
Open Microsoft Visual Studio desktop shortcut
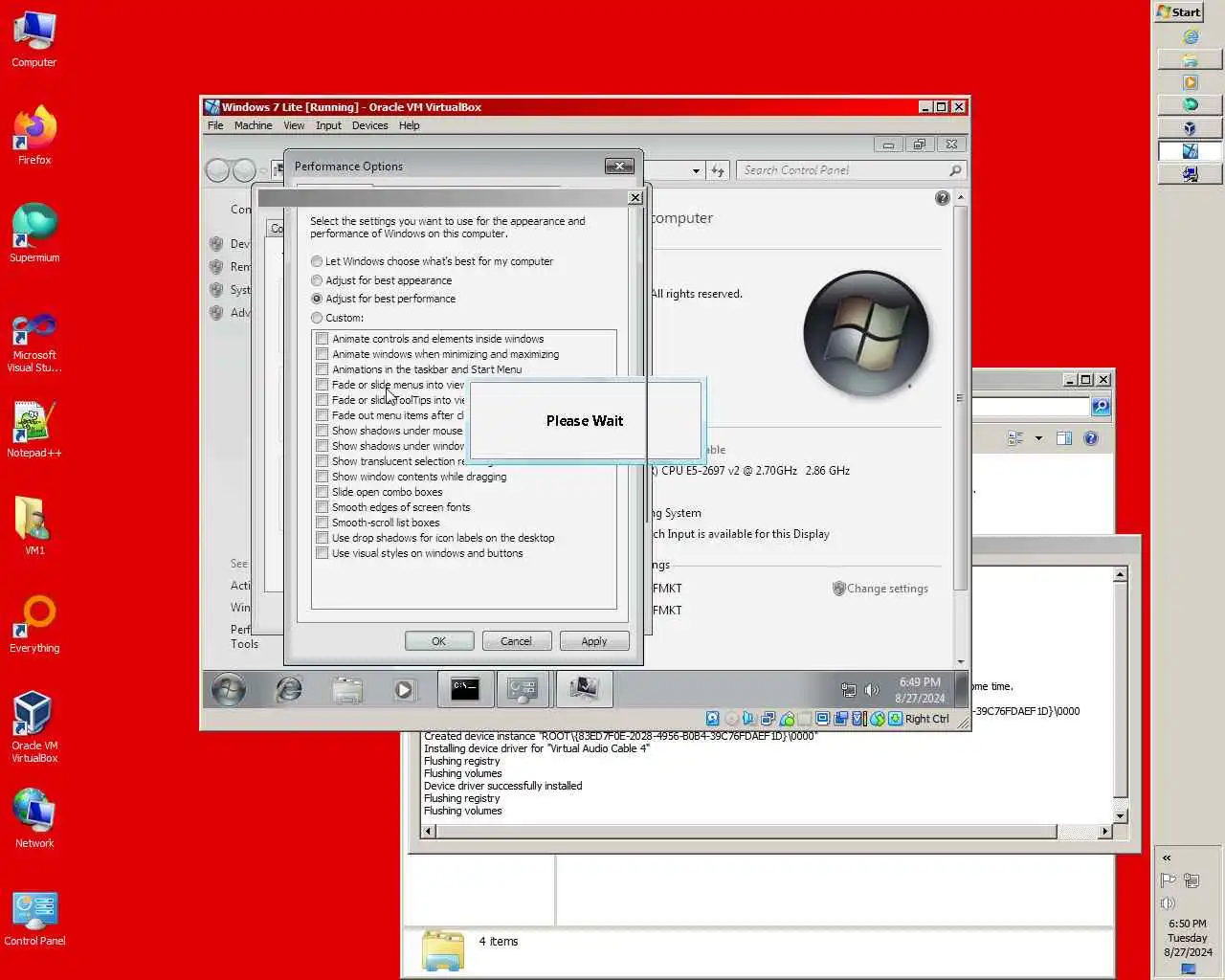click(x=34, y=342)
